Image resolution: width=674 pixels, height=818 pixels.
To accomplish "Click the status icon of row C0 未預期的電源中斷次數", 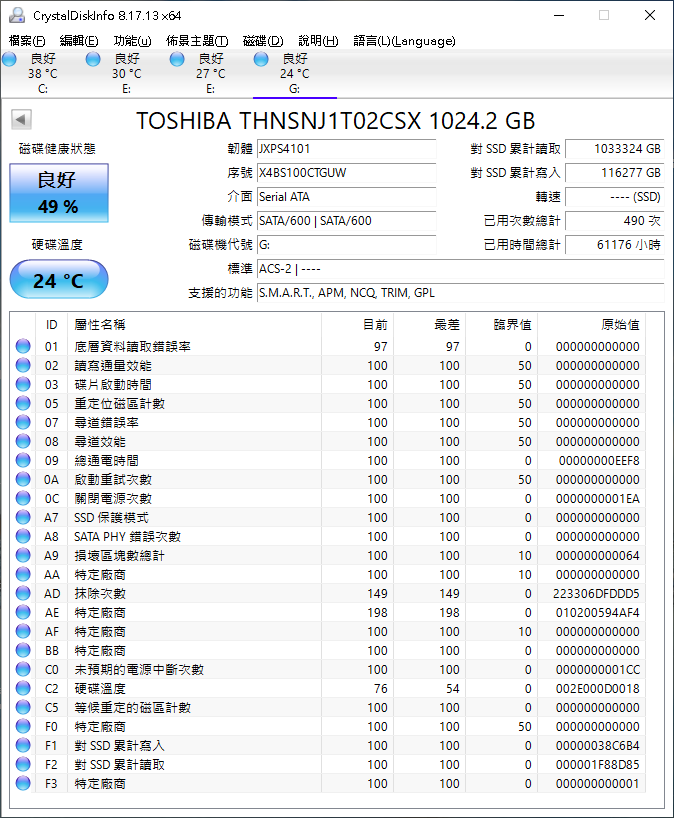I will point(23,669).
